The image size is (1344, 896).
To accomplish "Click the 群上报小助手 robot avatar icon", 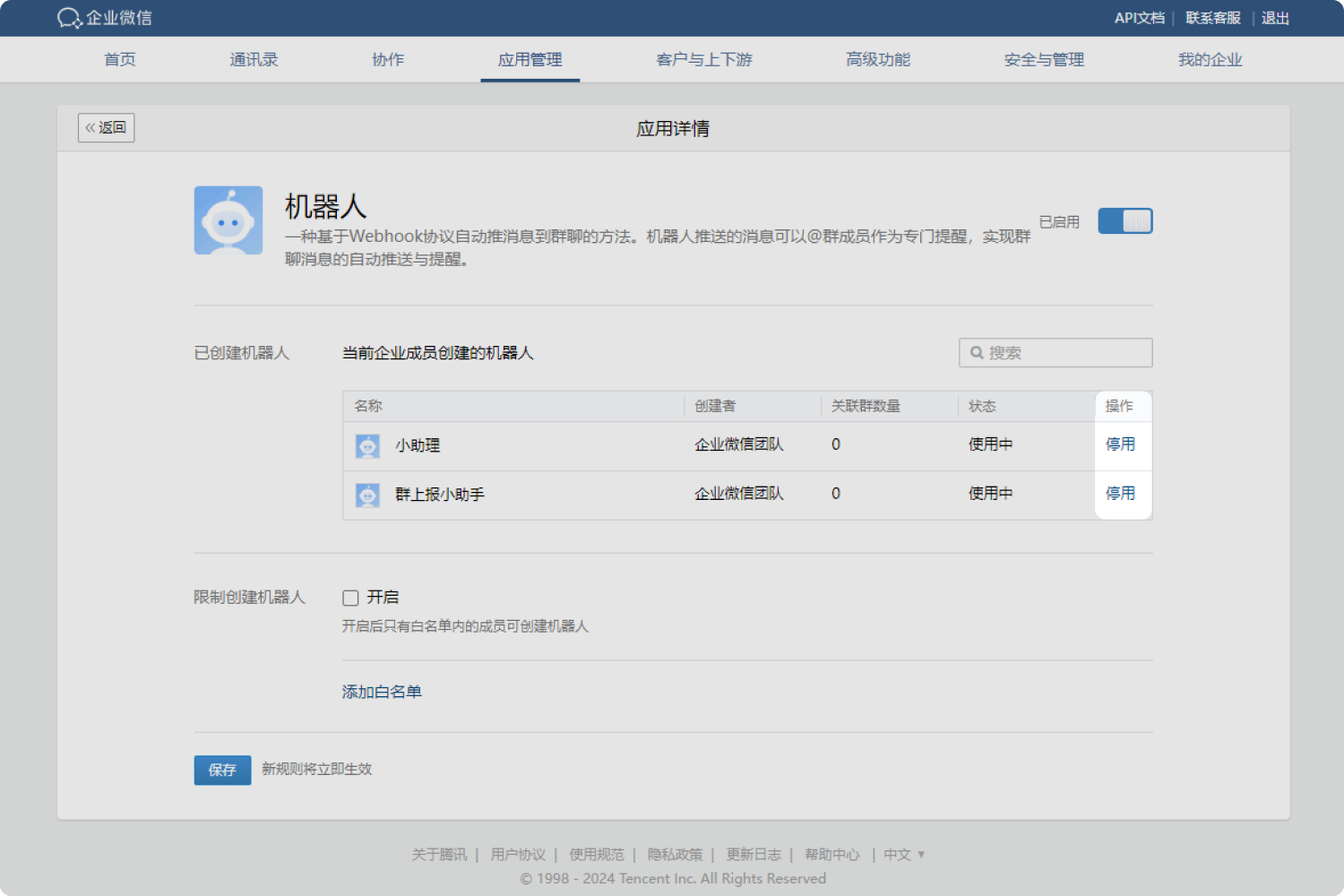I will click(367, 495).
